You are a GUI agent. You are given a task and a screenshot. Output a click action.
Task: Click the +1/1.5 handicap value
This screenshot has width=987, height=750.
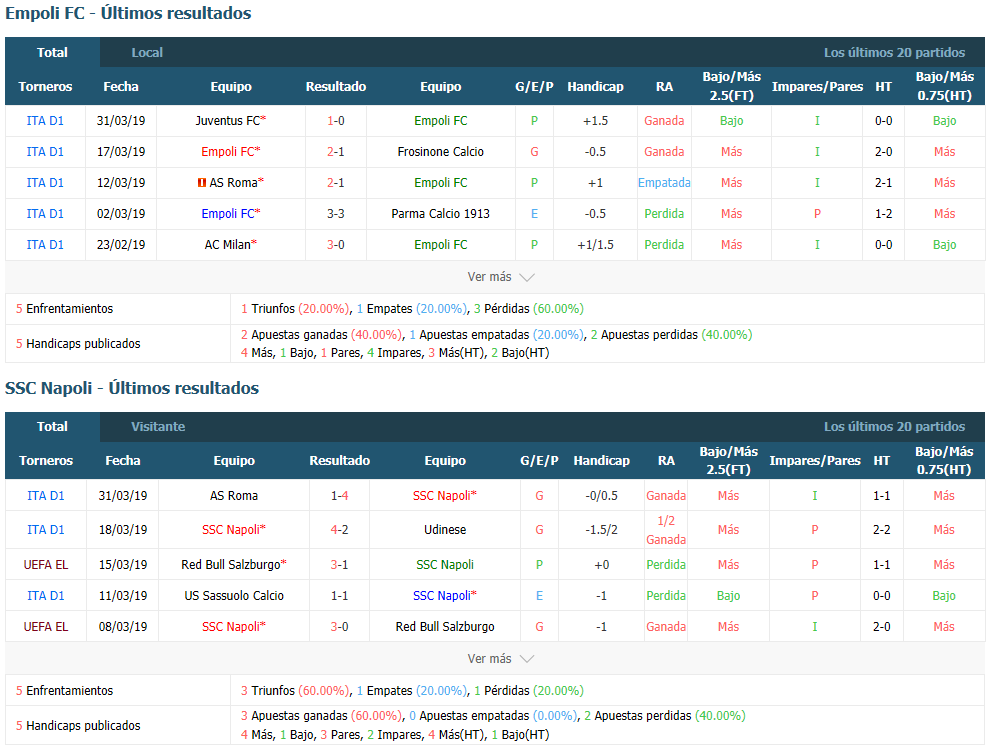click(x=595, y=244)
